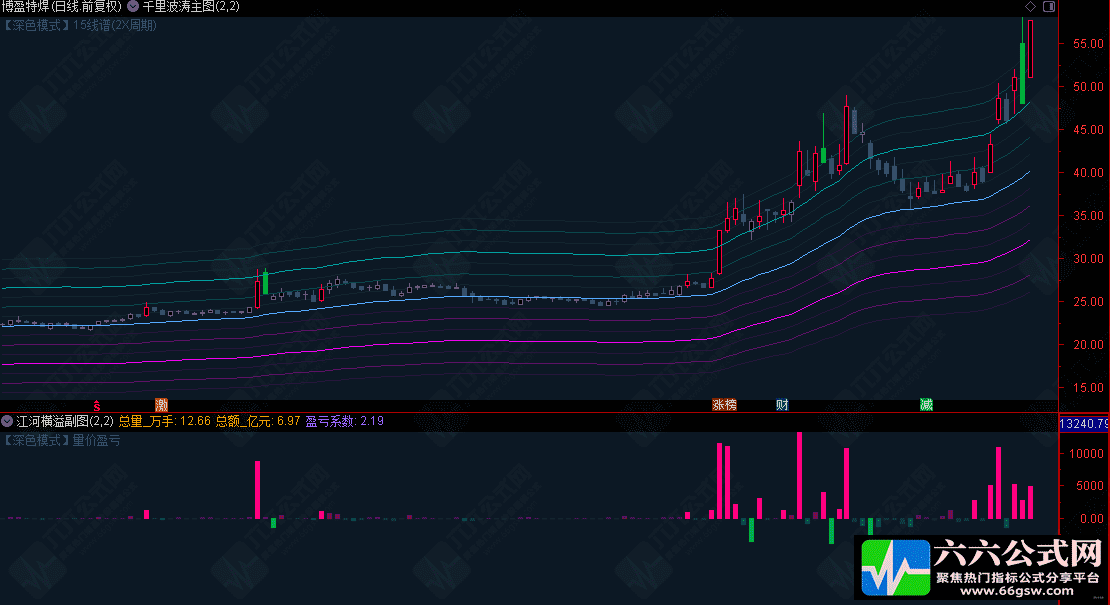Click the 六六公式网 green logo icon
Image resolution: width=1110 pixels, height=605 pixels.
[x=896, y=567]
